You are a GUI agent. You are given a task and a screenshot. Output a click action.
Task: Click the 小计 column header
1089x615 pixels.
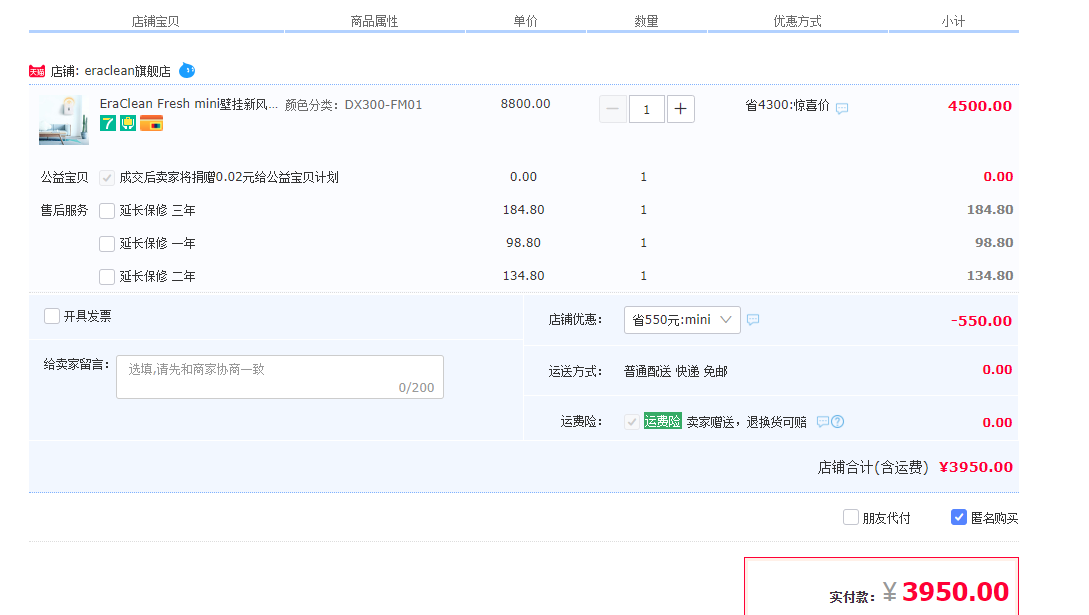coord(954,22)
